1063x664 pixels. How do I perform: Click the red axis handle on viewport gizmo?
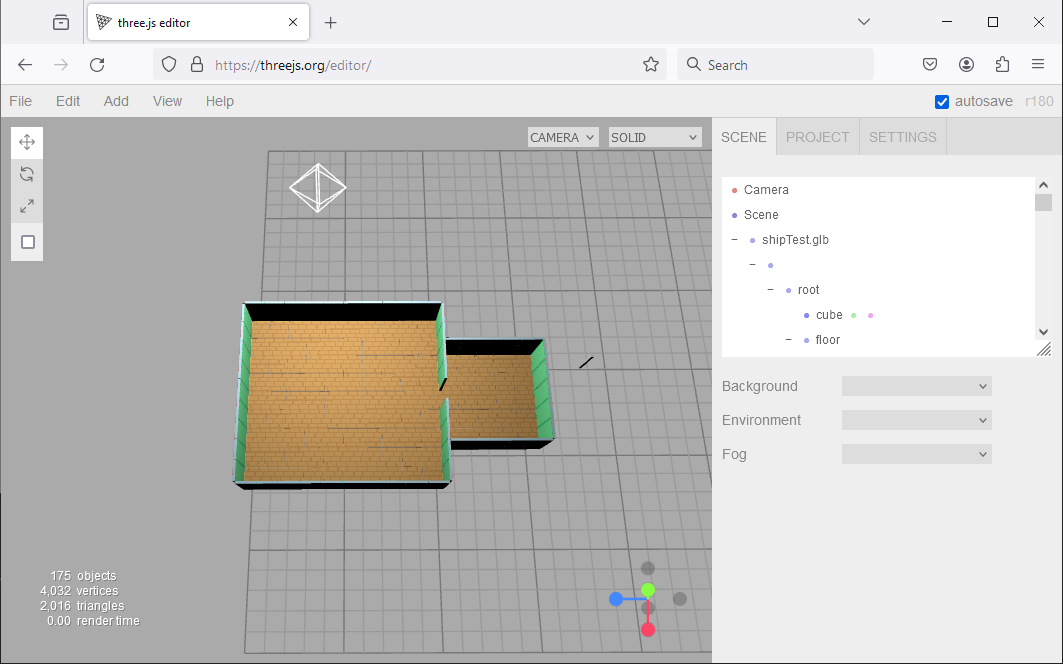[x=648, y=629]
